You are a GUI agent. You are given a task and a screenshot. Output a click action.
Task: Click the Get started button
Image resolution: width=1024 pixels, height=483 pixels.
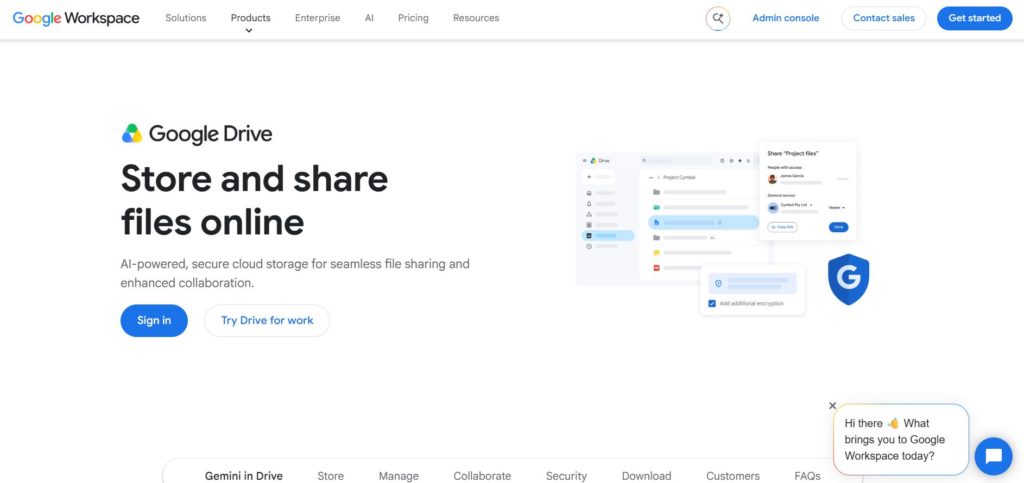click(x=974, y=18)
